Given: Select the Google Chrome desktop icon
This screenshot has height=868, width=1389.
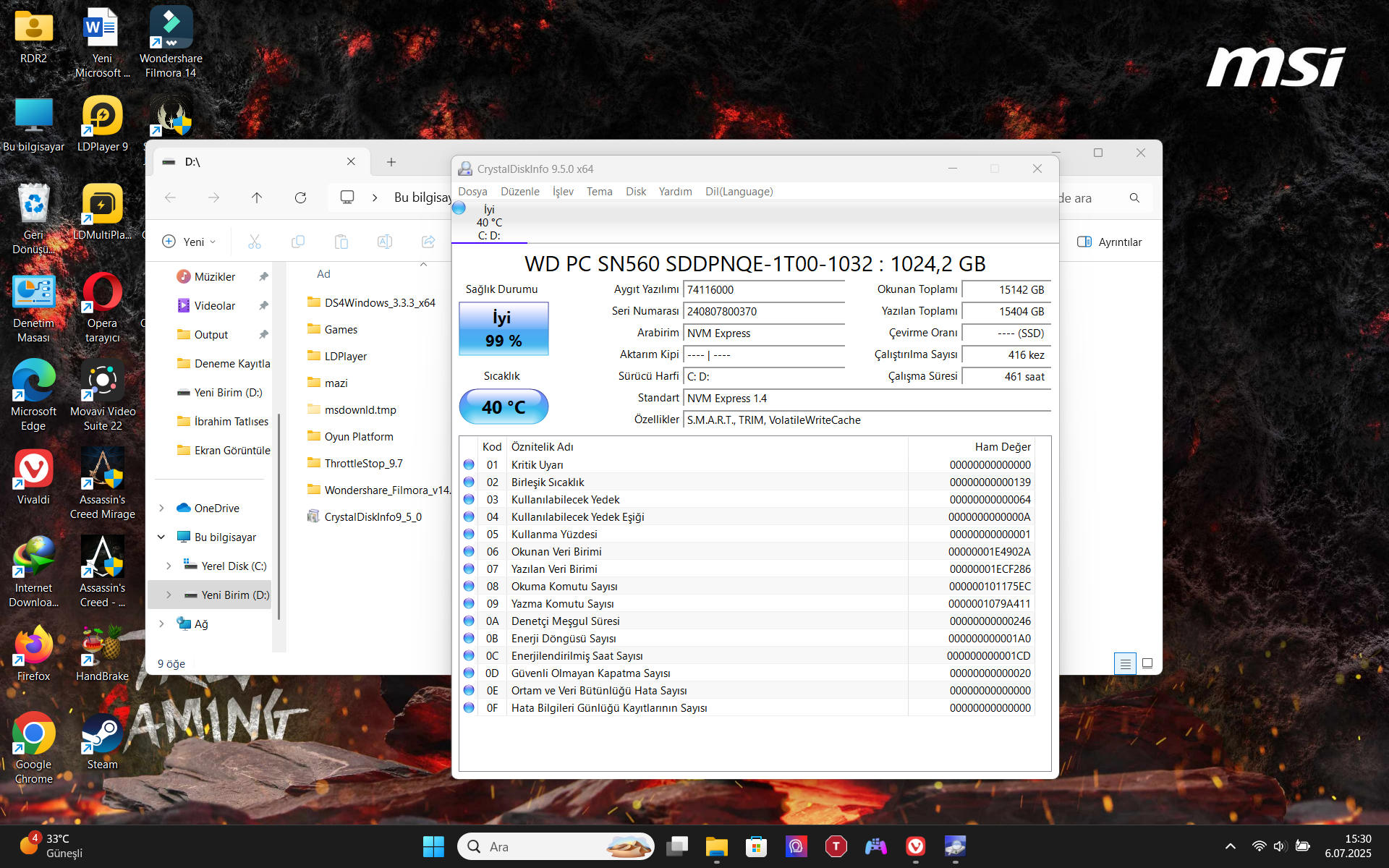Looking at the screenshot, I should pyautogui.click(x=33, y=749).
